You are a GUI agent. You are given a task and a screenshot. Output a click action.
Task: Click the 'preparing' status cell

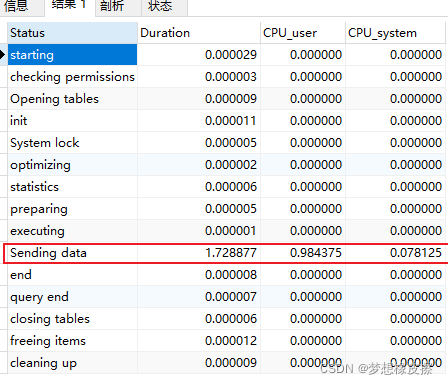(x=72, y=209)
